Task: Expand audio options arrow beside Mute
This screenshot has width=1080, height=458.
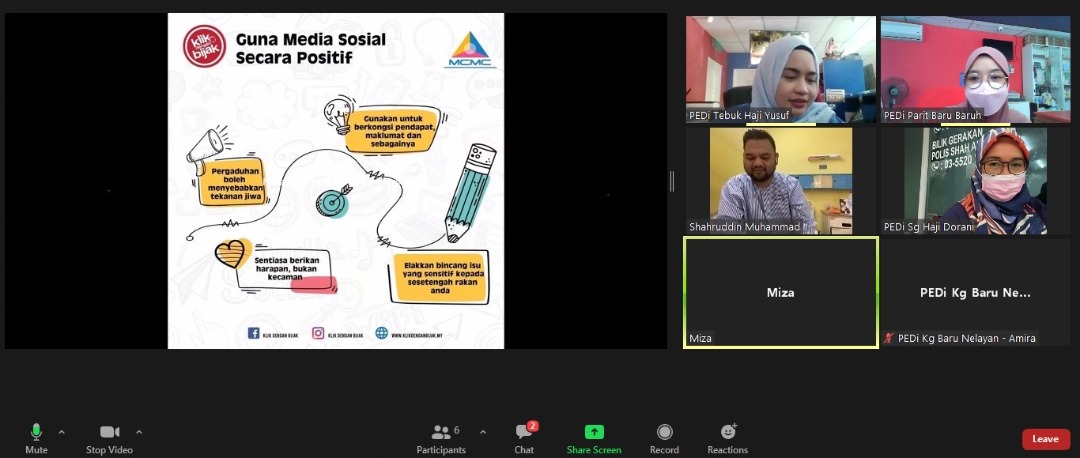Action: 61,432
